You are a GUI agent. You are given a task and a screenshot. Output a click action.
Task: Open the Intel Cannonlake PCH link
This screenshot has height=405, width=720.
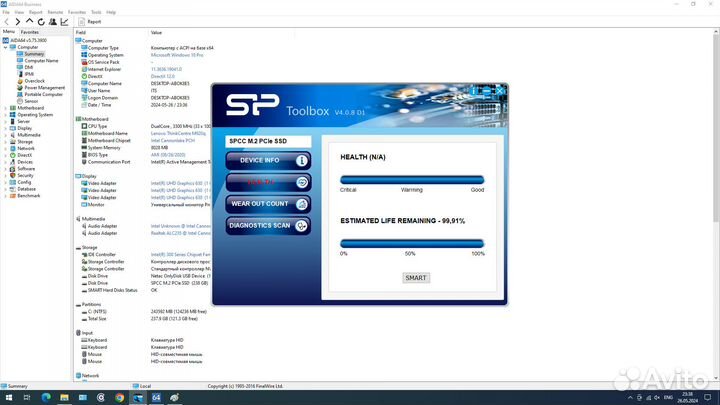173,141
